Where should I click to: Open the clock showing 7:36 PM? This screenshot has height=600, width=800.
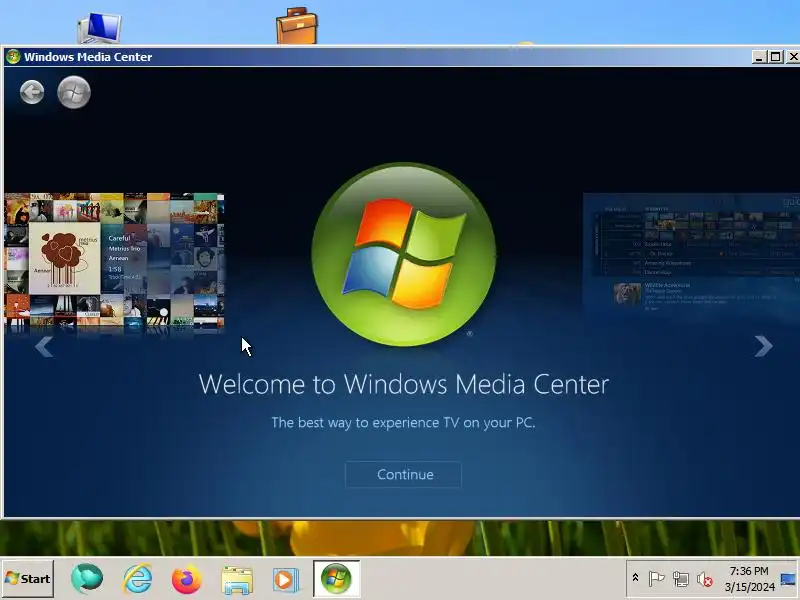(x=749, y=579)
